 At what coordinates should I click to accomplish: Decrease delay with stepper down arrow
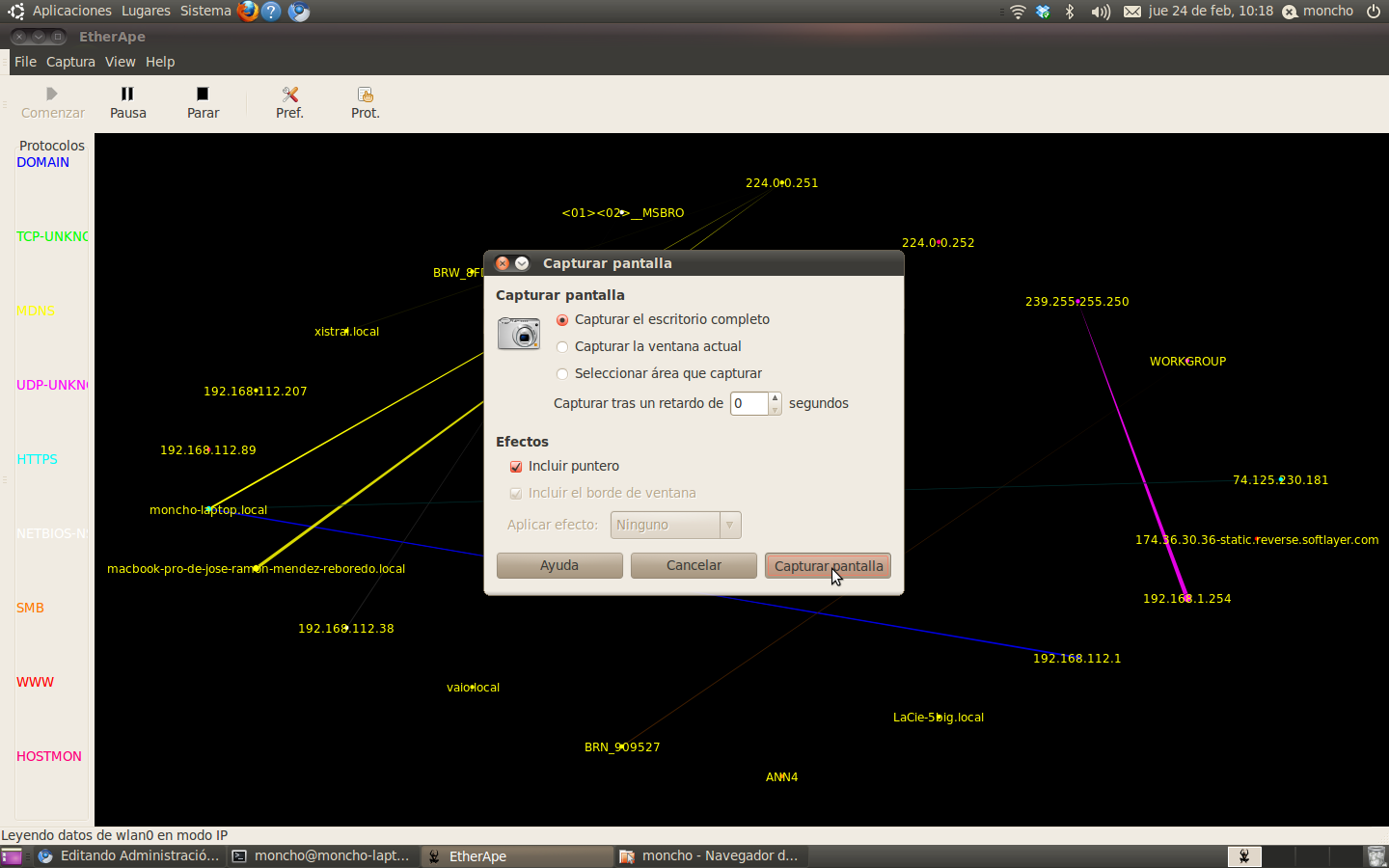point(775,410)
